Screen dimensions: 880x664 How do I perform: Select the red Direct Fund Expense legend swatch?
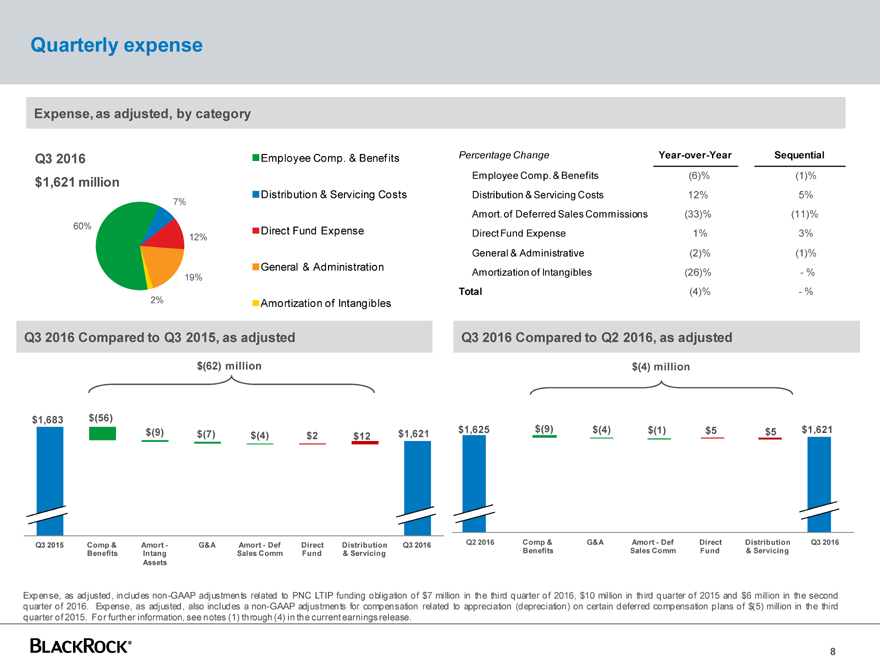pyautogui.click(x=256, y=231)
